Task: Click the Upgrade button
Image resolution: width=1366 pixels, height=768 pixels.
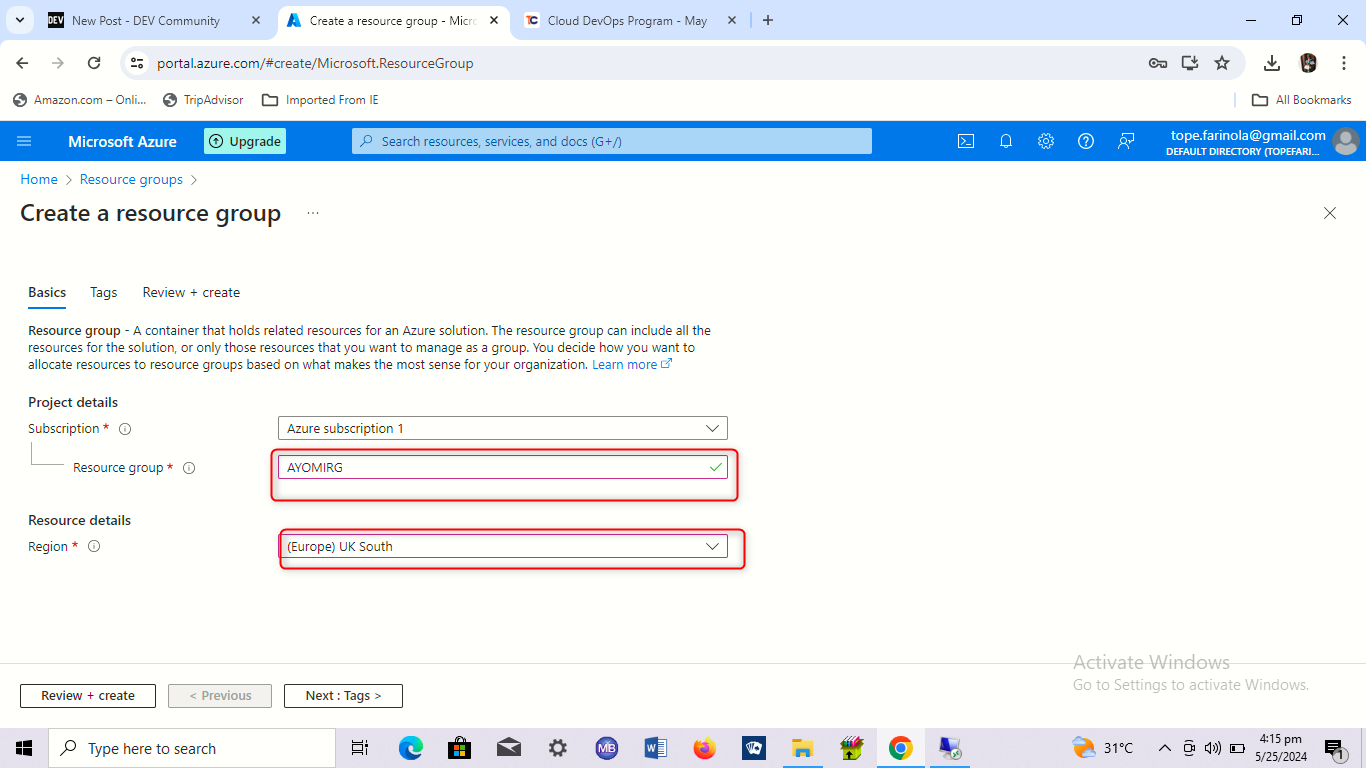Action: [245, 141]
